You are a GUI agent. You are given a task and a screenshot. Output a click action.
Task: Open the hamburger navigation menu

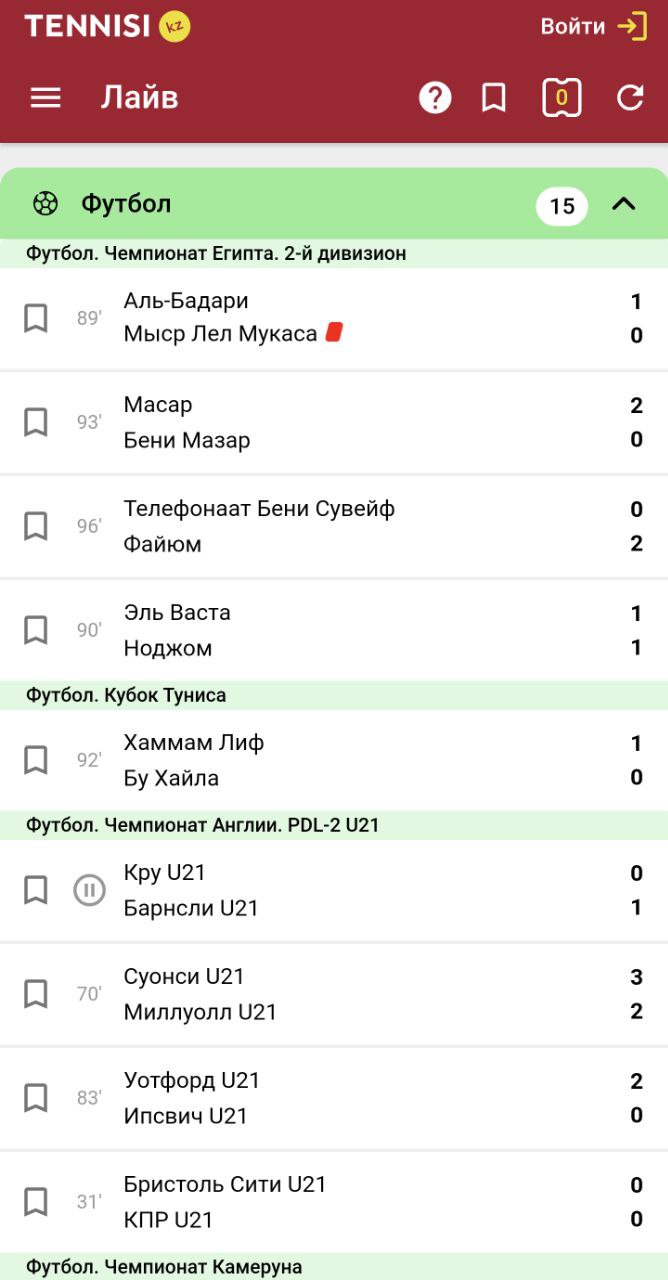coord(46,98)
